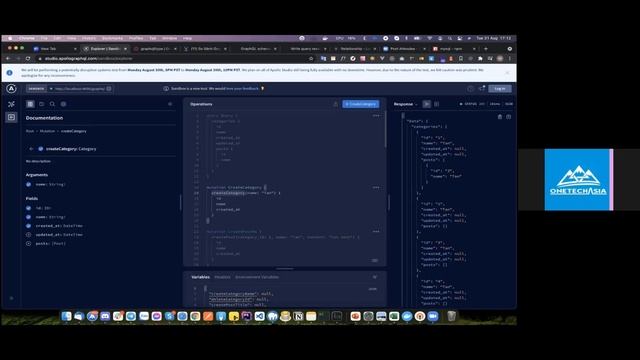Click the save operation icon beside run button
The image size is (640, 360).
[336, 104]
